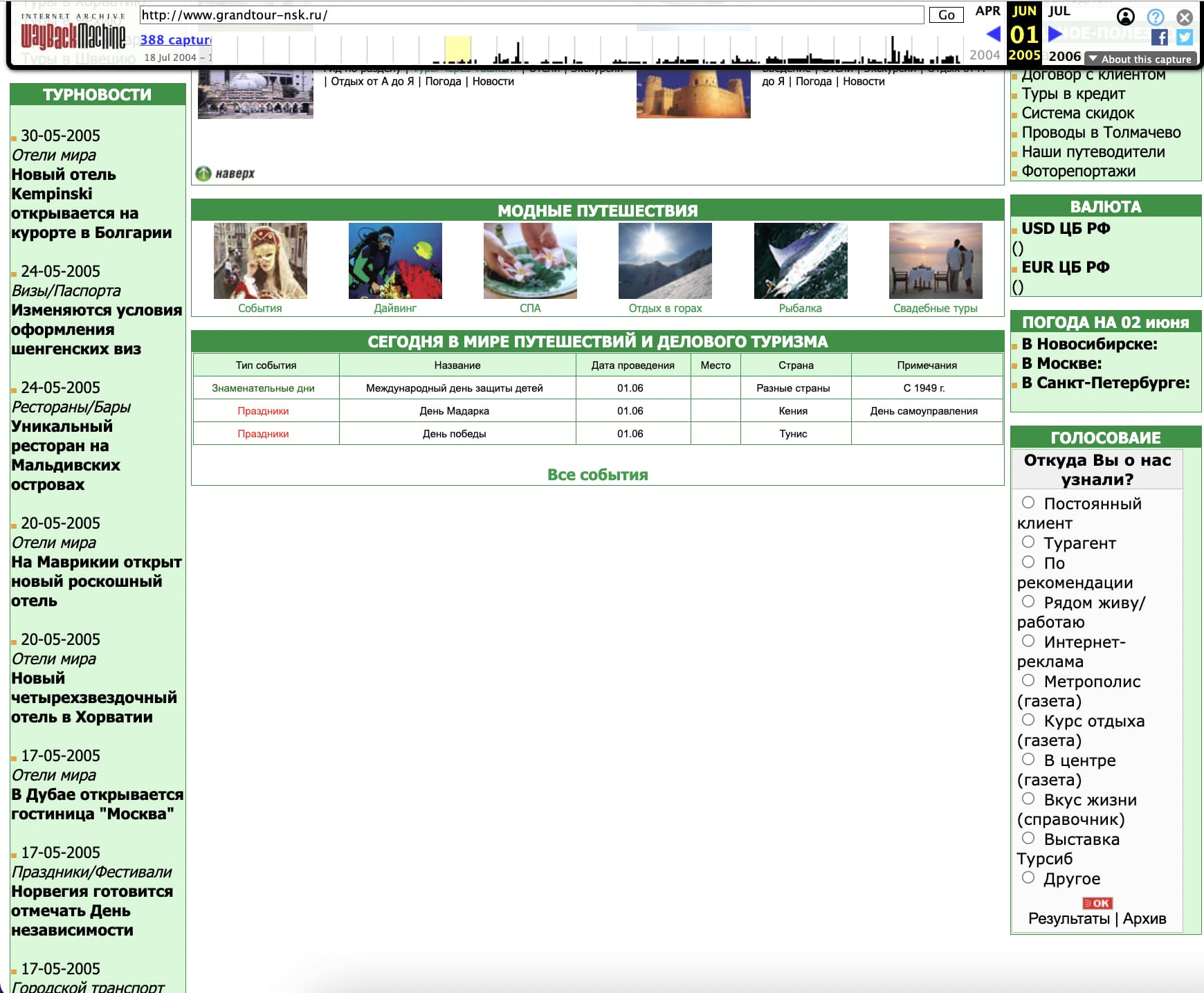Open Результаты poll link
The image size is (1204, 993).
[1069, 919]
